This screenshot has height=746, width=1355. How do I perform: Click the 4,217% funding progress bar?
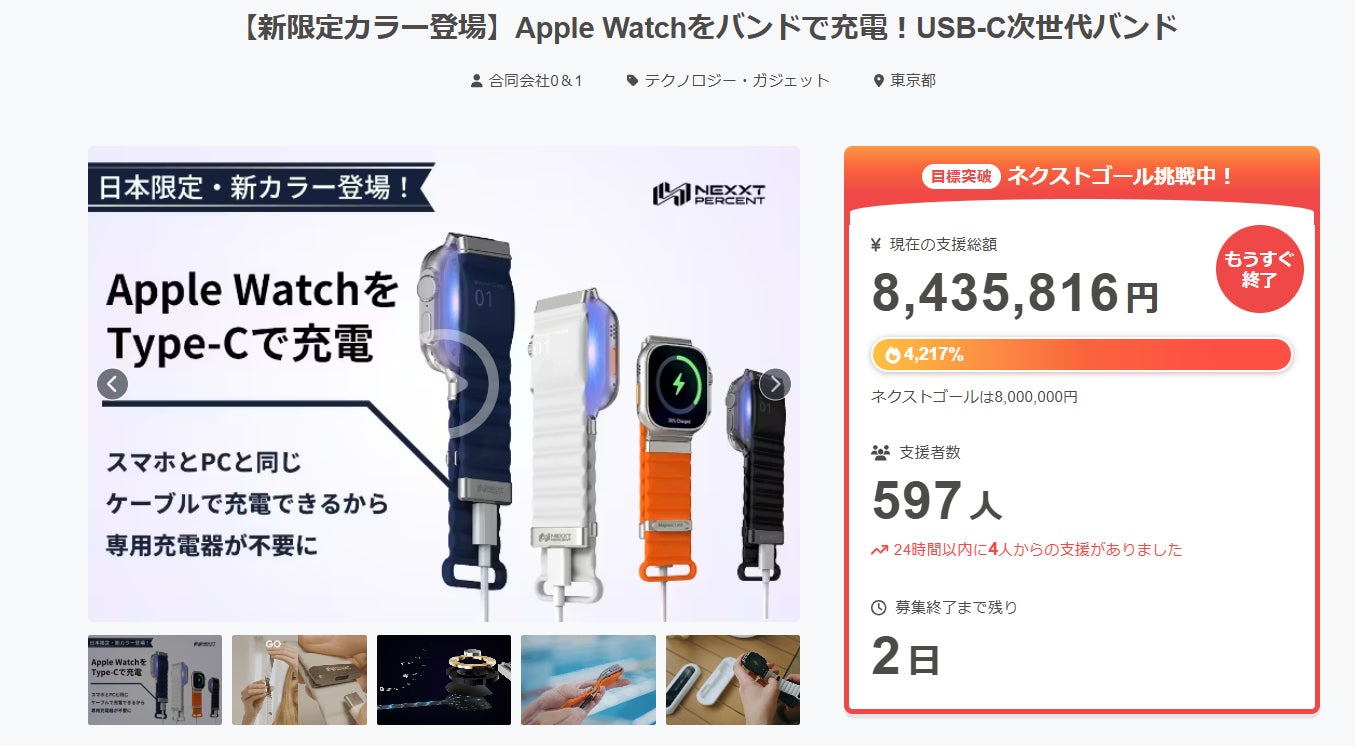point(1082,355)
